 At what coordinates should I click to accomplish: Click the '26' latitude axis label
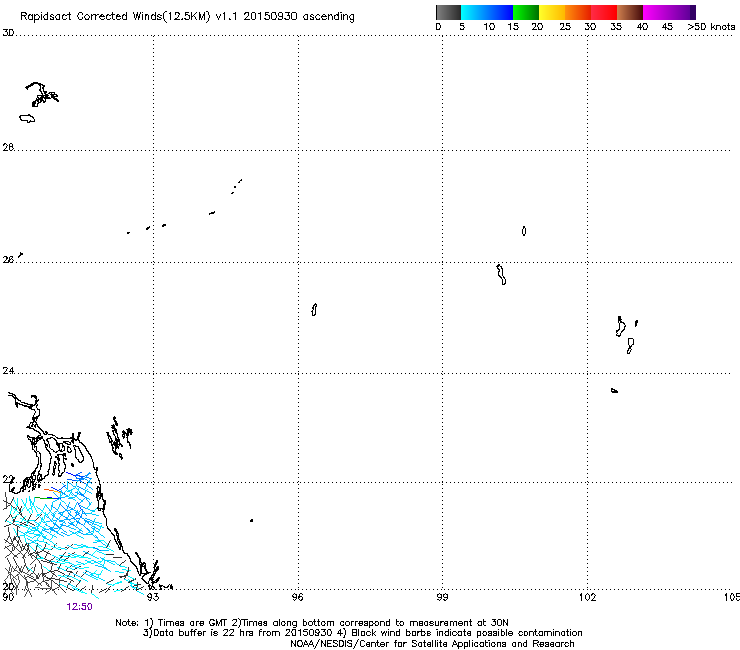point(8,260)
